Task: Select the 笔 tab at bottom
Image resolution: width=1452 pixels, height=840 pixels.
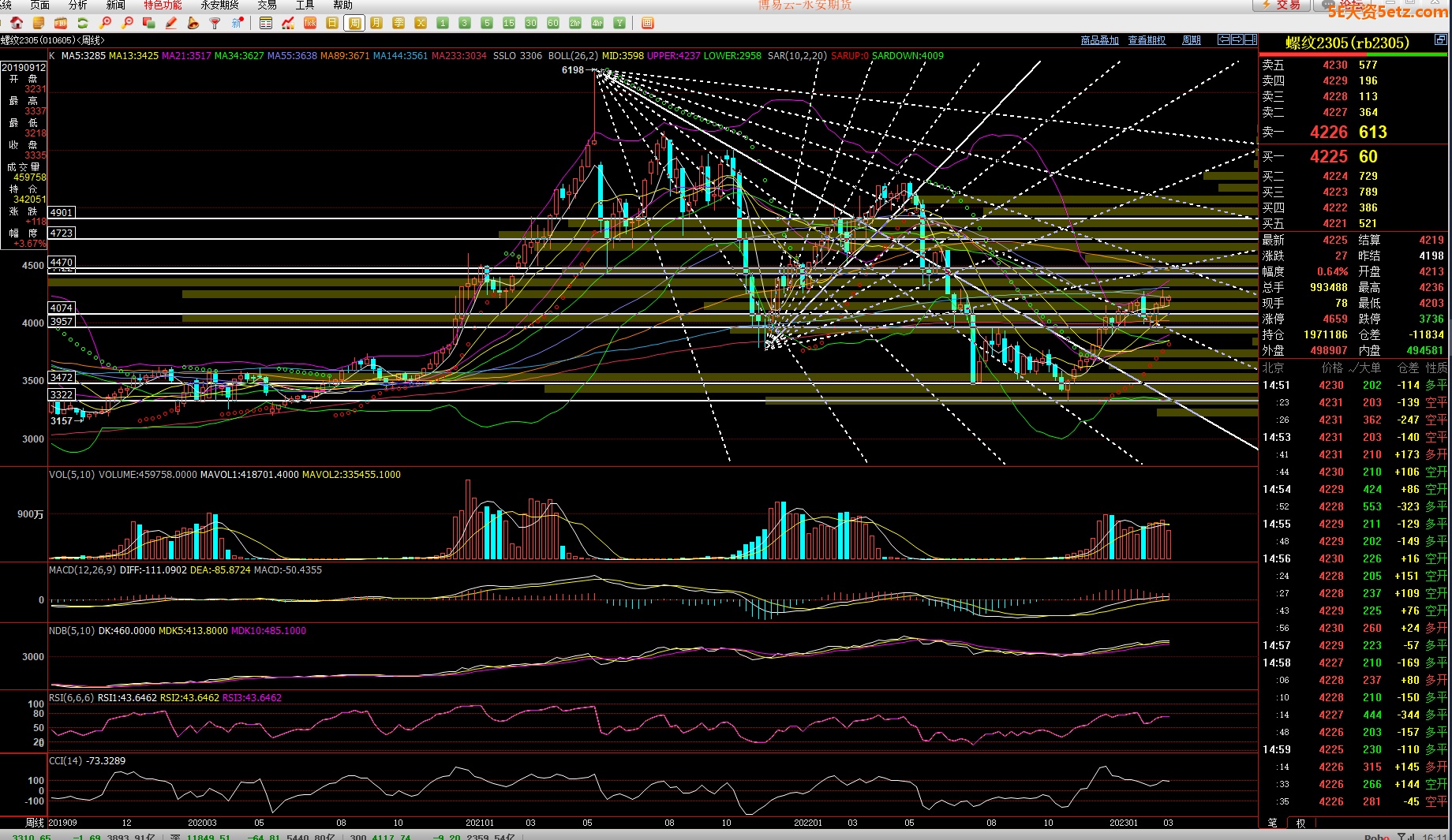Action: coord(1272,823)
